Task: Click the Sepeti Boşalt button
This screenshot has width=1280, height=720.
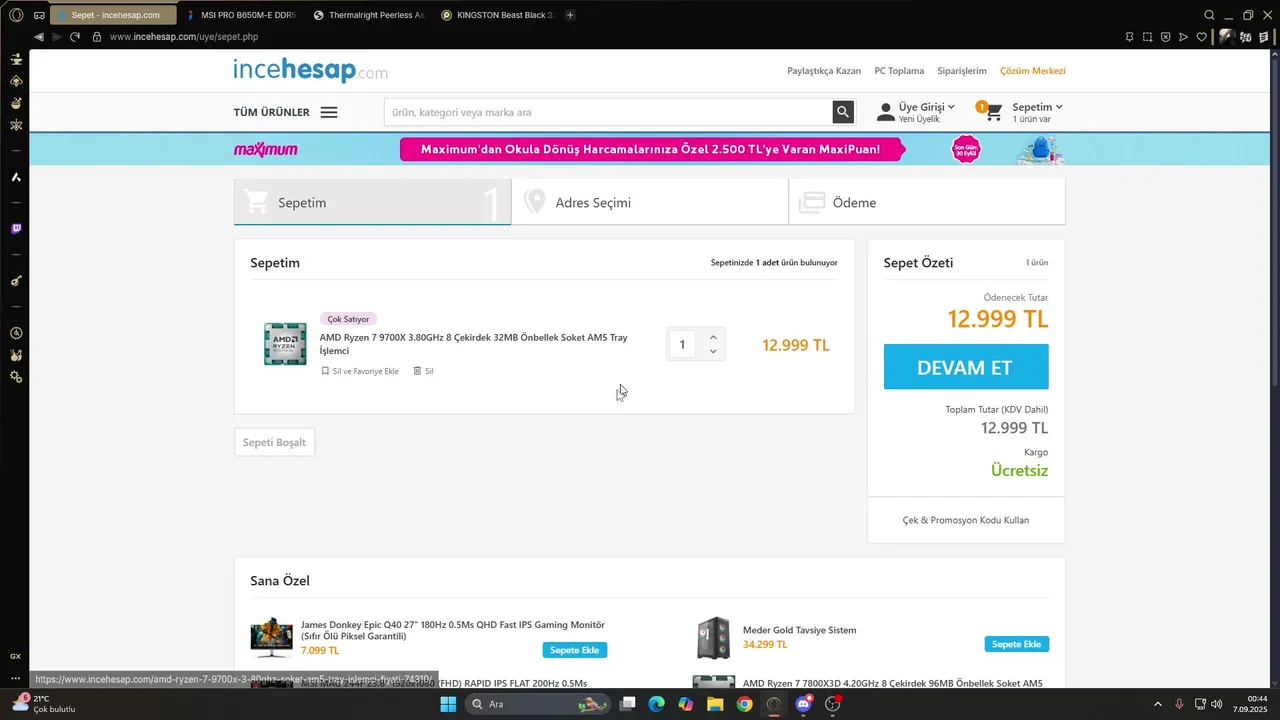Action: tap(274, 442)
